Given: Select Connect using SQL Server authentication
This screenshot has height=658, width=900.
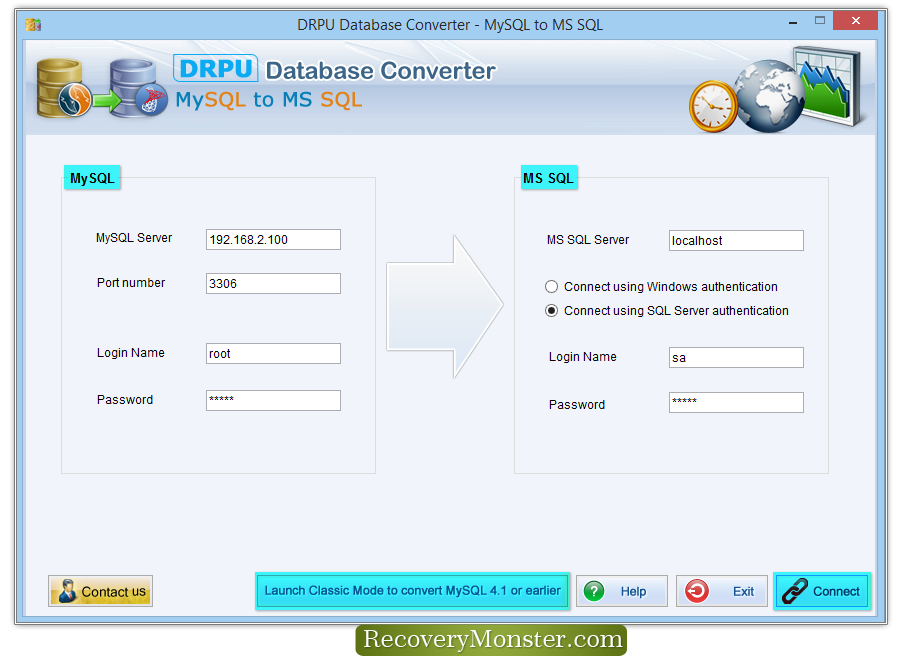Looking at the screenshot, I should [x=667, y=311].
